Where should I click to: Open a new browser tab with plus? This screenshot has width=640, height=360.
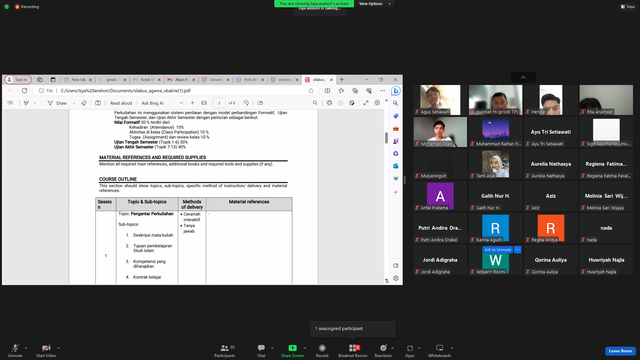click(342, 80)
